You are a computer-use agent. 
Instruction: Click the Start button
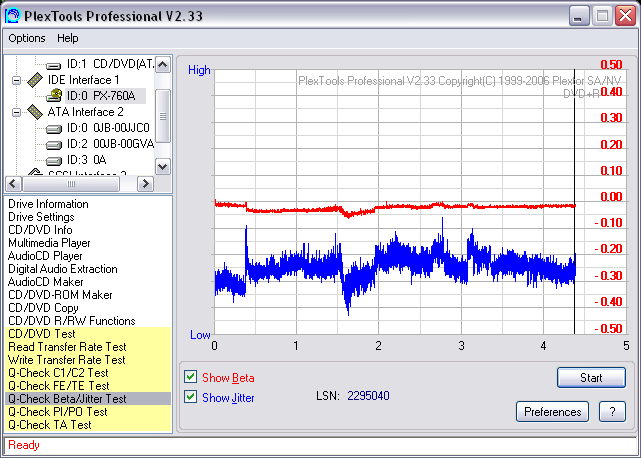(x=591, y=377)
